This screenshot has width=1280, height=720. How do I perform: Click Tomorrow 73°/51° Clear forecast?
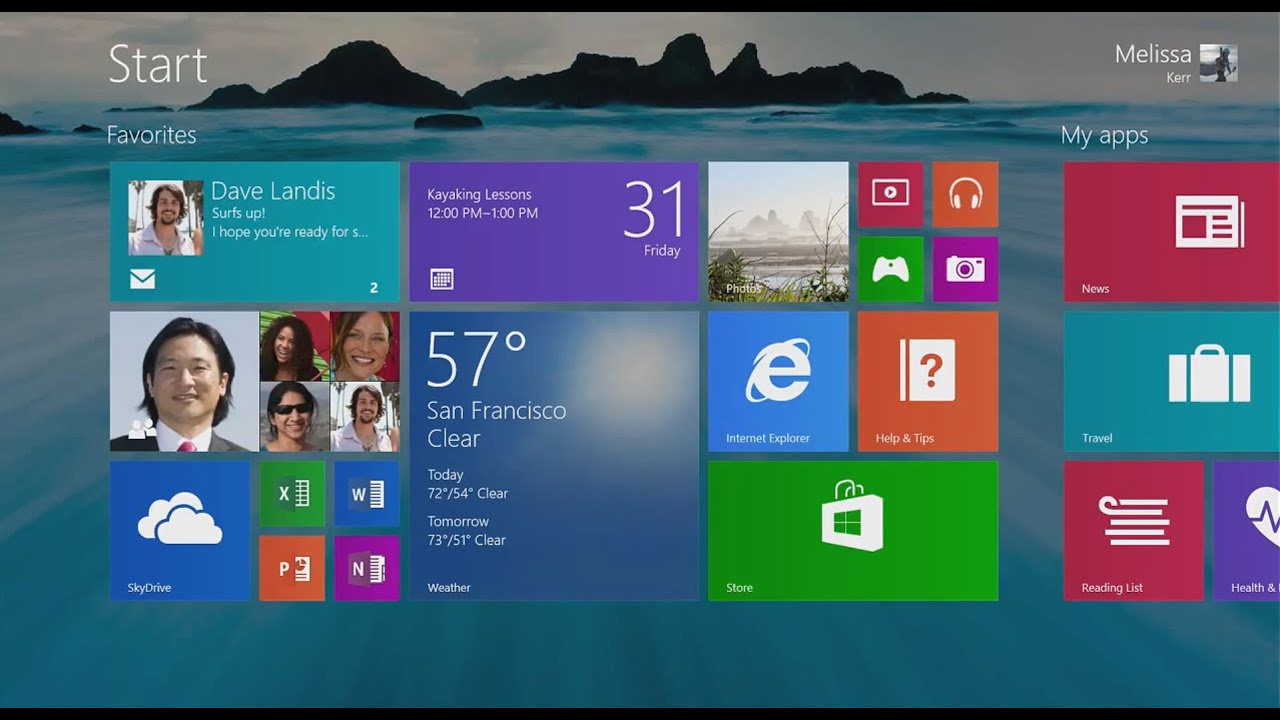467,531
